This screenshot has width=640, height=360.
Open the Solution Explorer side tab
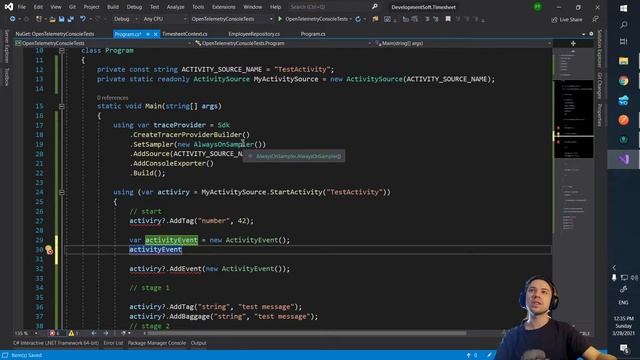coord(599,48)
